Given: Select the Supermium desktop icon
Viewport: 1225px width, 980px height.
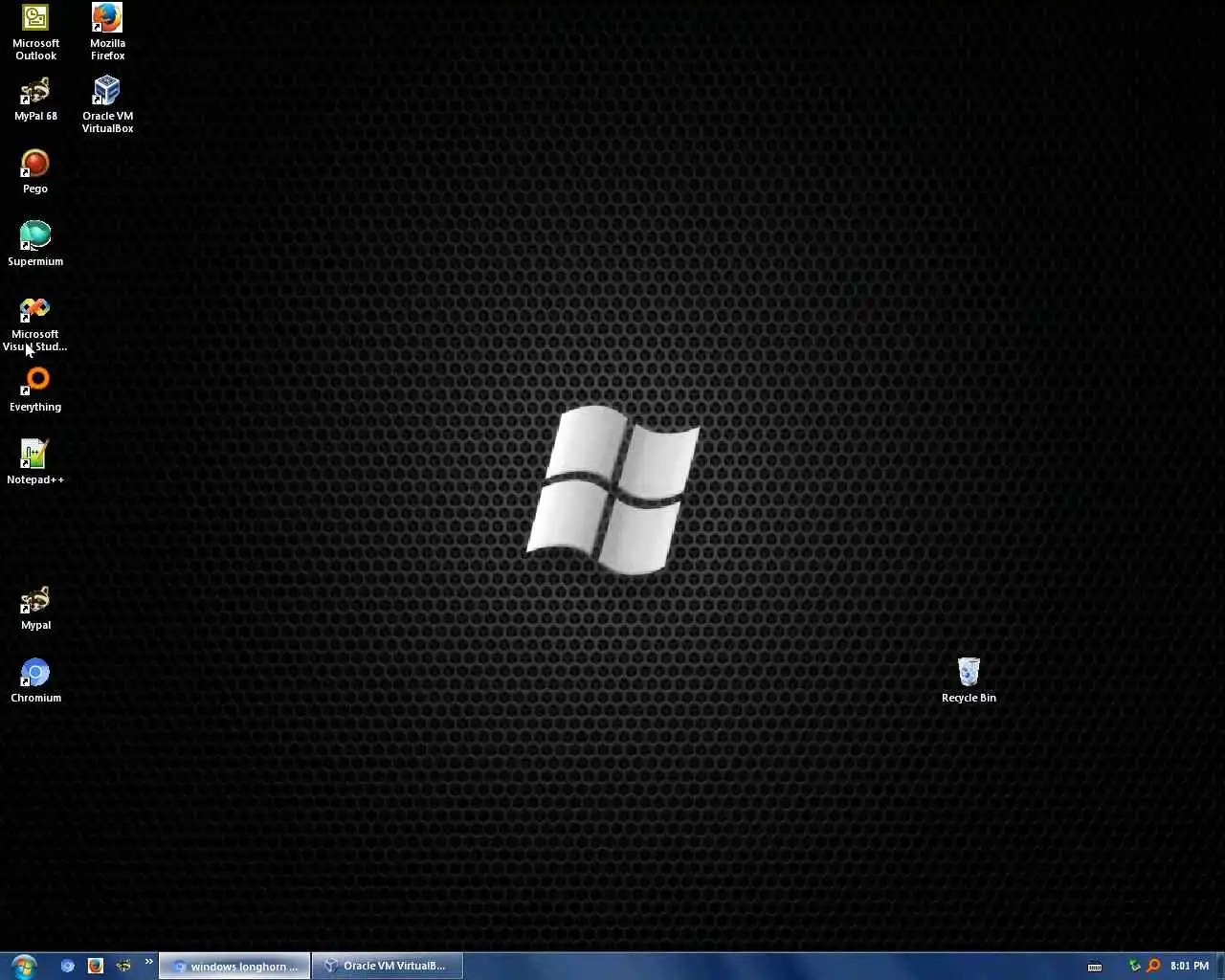Looking at the screenshot, I should 35,244.
